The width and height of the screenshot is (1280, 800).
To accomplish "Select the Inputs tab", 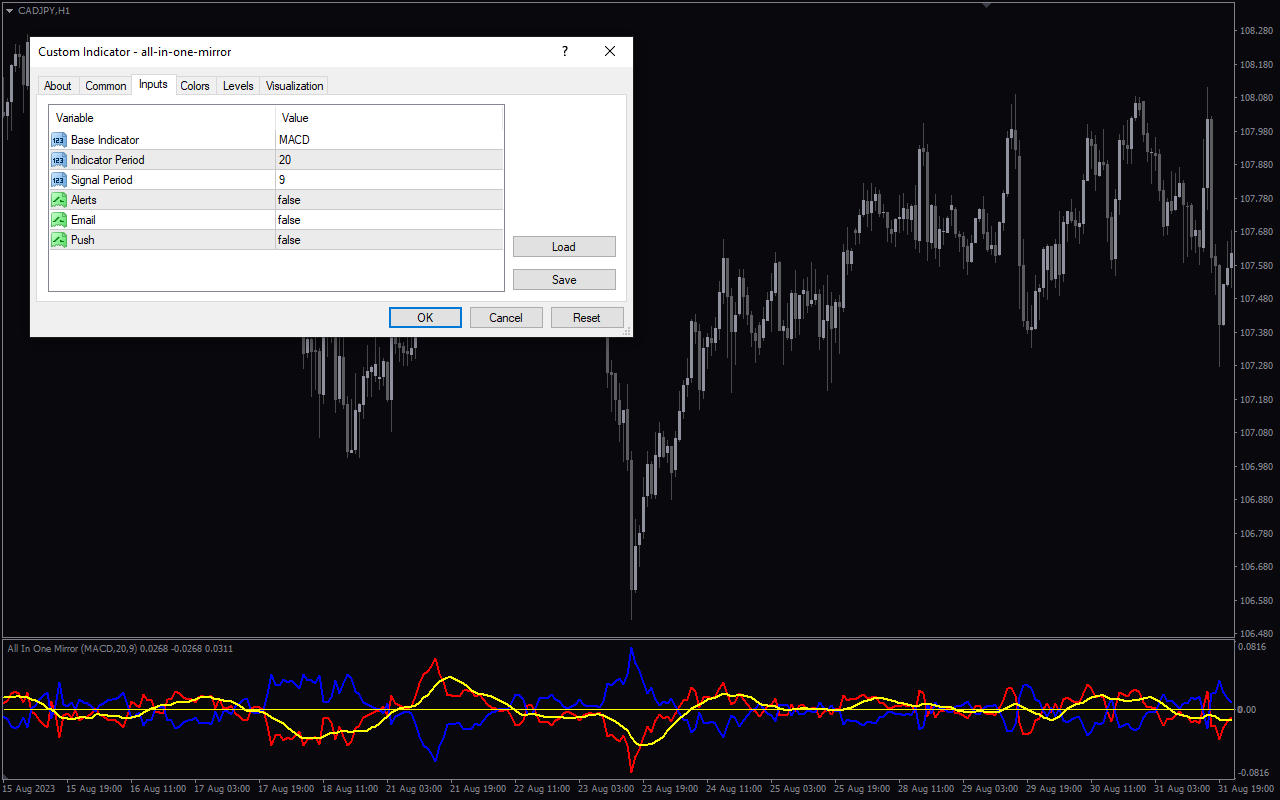I will coord(153,84).
